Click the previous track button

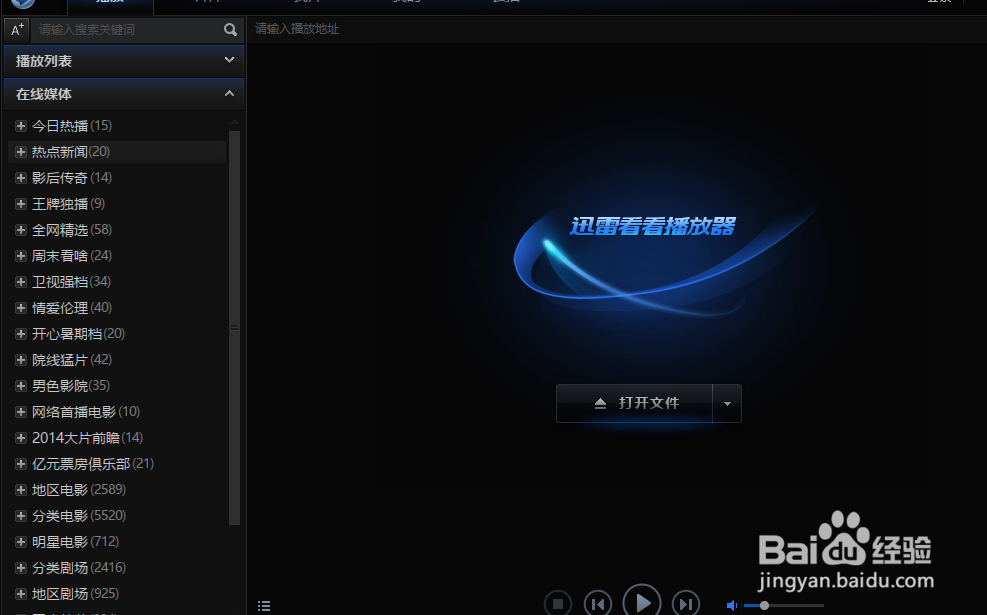tap(597, 604)
